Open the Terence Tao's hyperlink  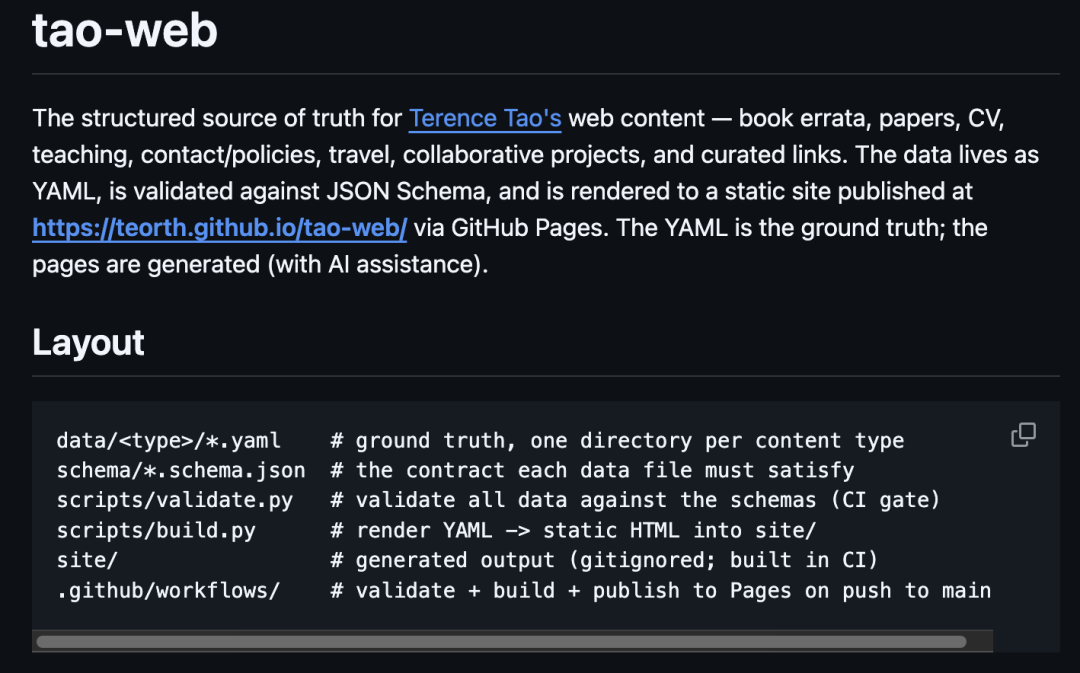(485, 118)
